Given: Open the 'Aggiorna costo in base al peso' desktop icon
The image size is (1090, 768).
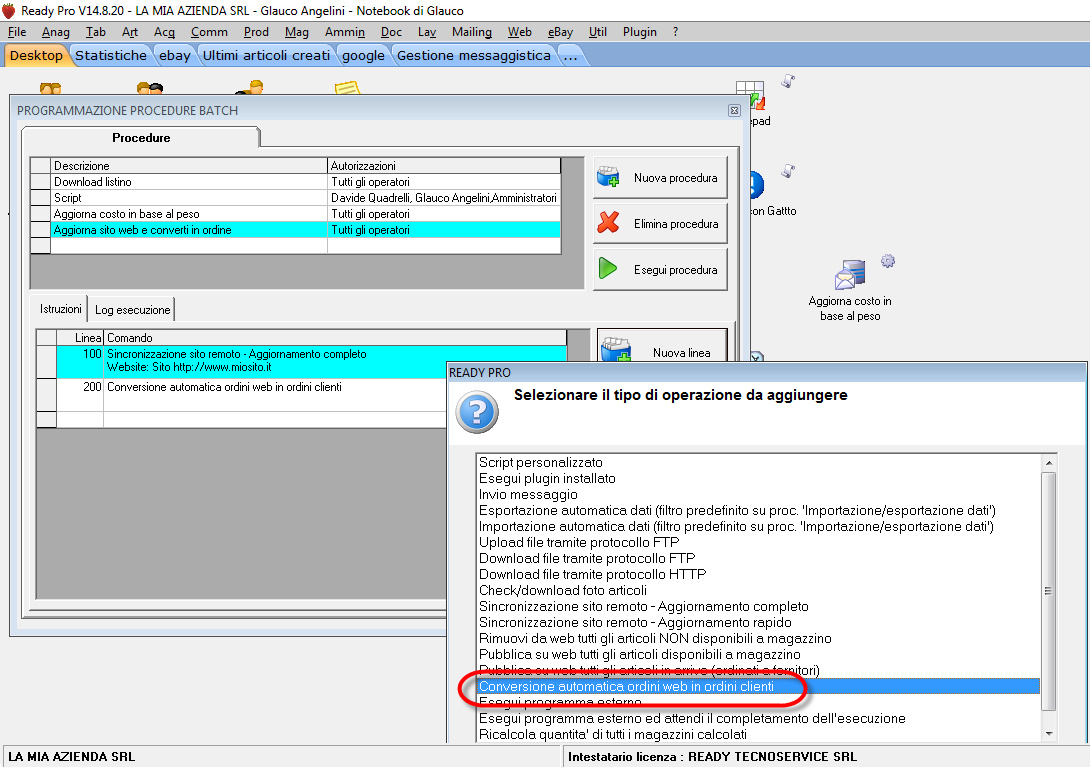Looking at the screenshot, I should coord(849,291).
